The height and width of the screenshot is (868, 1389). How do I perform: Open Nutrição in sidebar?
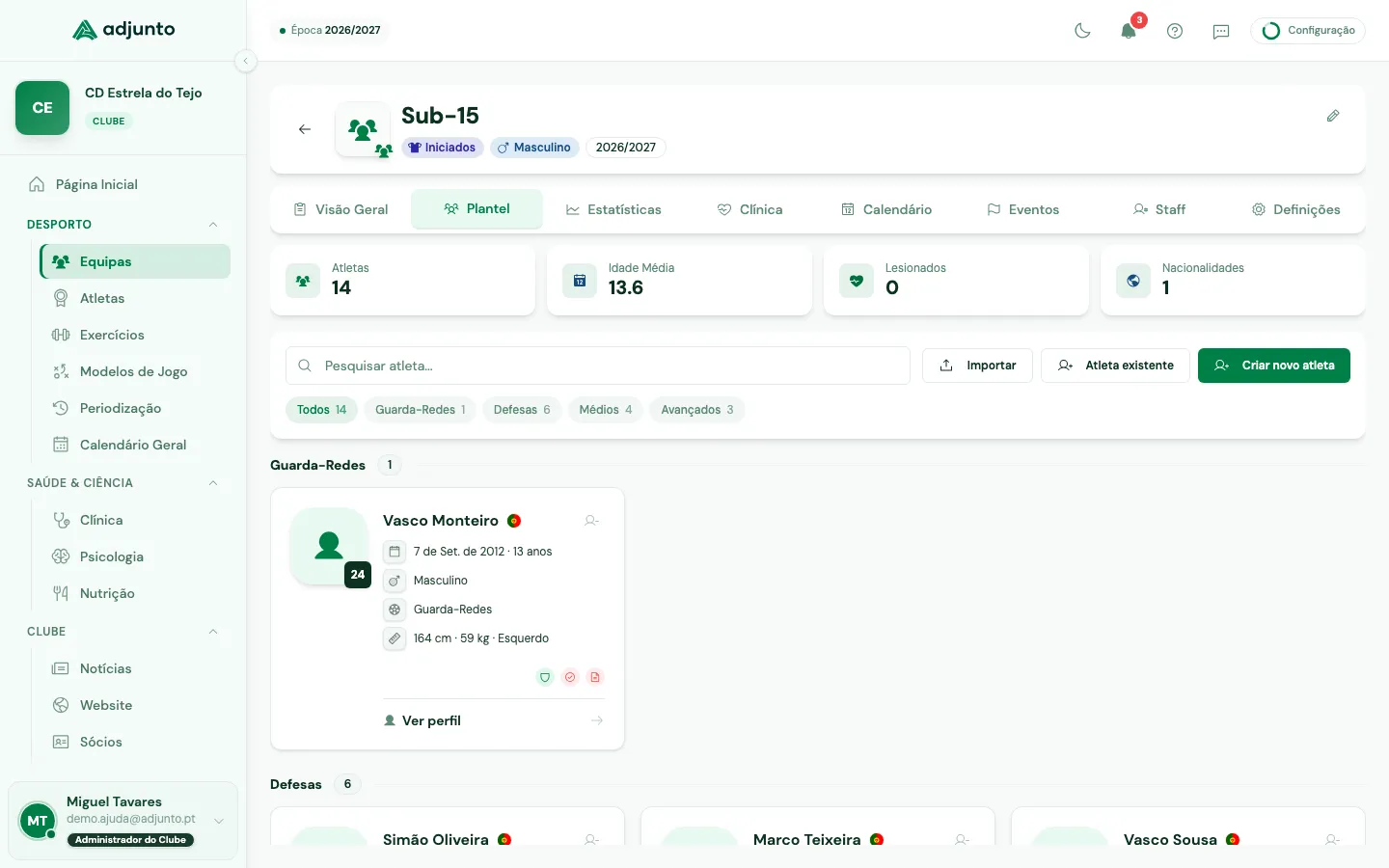pos(135,593)
